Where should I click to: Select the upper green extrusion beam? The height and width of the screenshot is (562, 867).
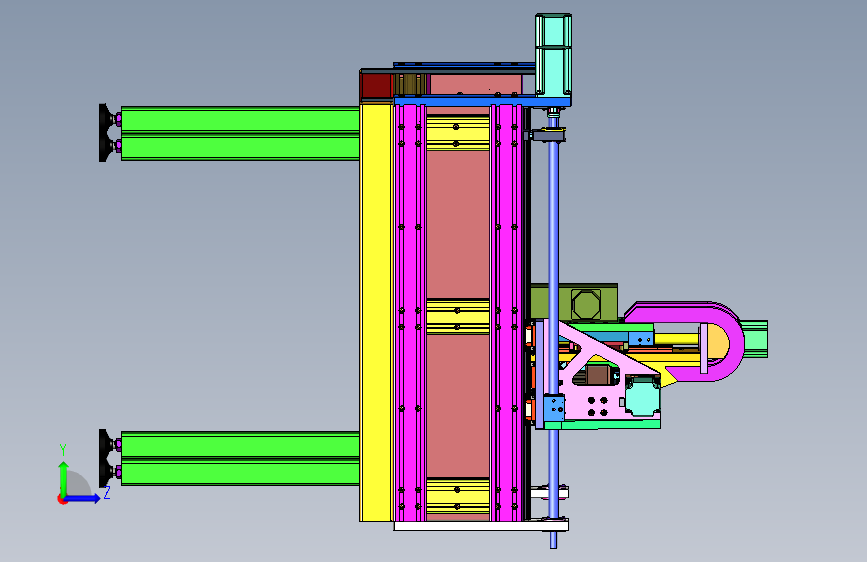(240, 133)
